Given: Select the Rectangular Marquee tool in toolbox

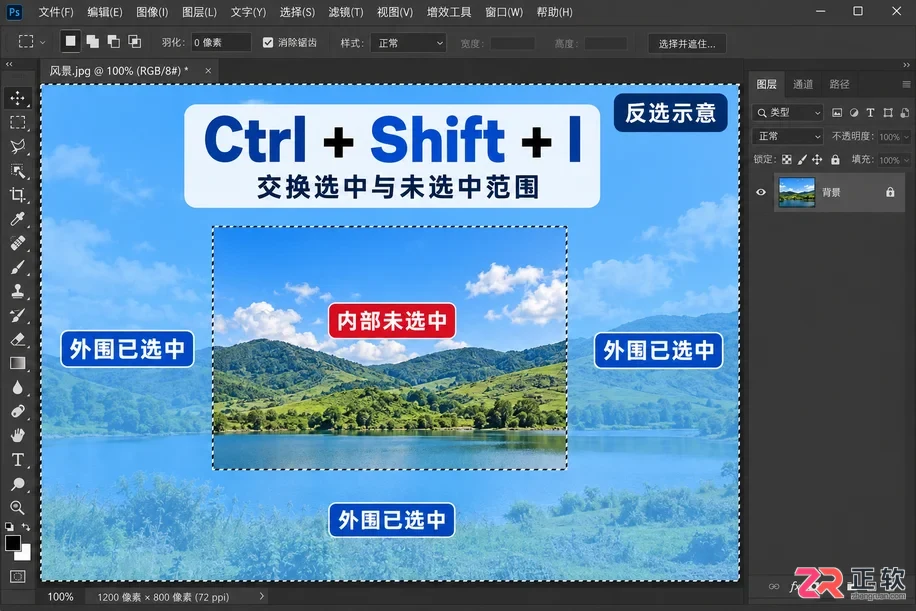Looking at the screenshot, I should (18, 122).
